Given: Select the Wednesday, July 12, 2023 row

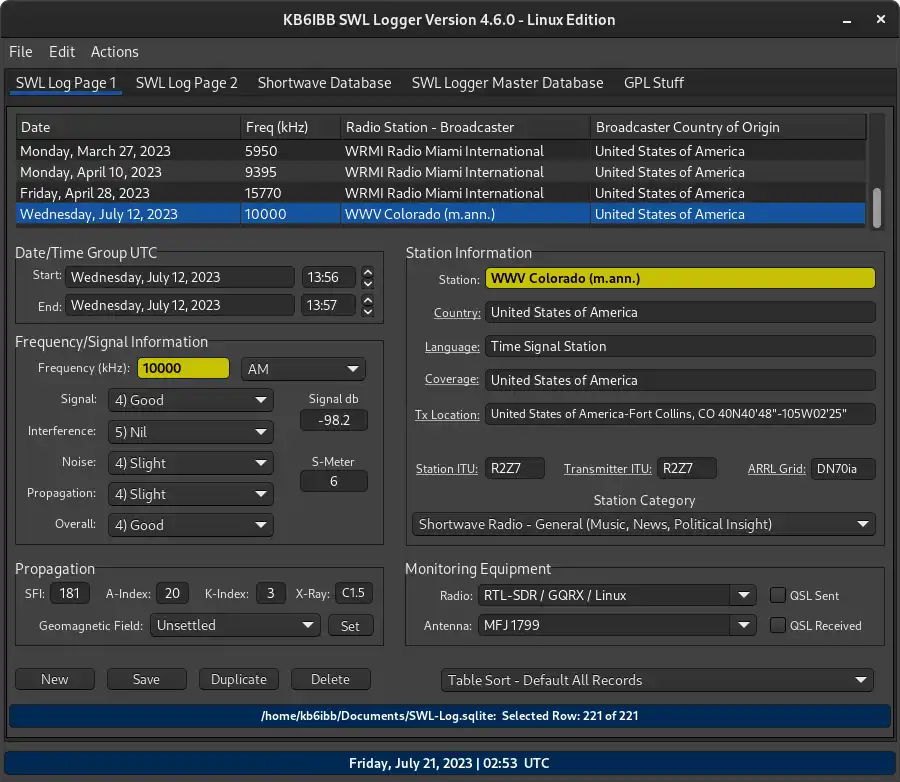Looking at the screenshot, I should click(441, 214).
